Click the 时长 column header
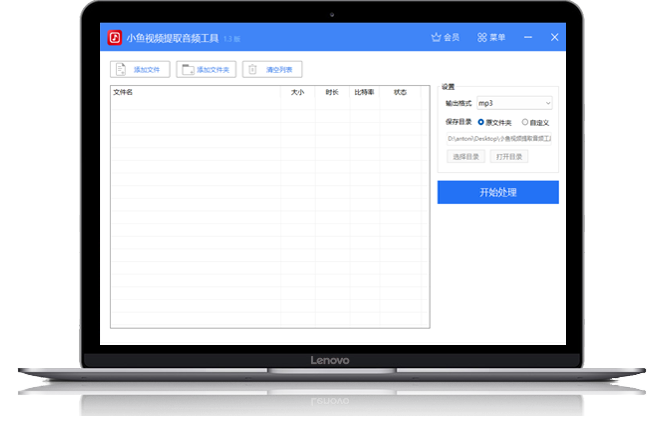 pos(332,92)
